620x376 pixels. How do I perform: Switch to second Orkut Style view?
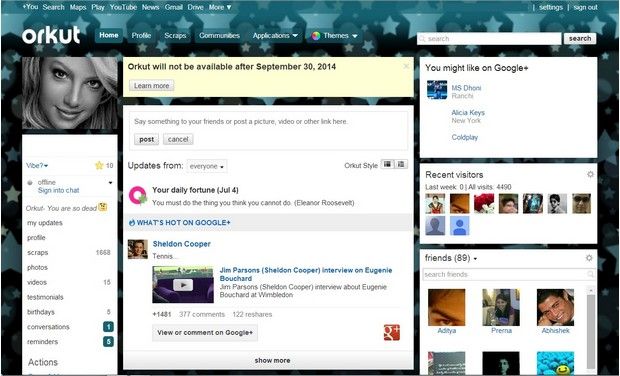tap(401, 164)
